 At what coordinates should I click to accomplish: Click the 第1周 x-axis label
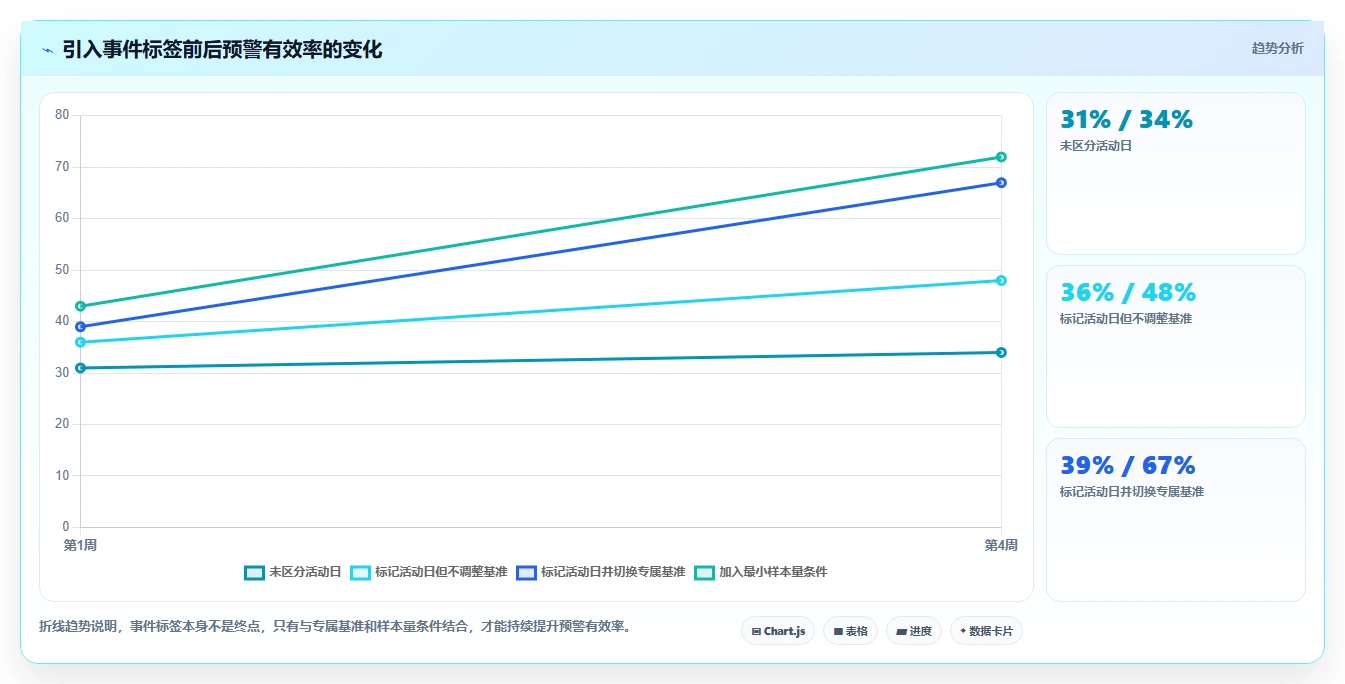tap(80, 545)
